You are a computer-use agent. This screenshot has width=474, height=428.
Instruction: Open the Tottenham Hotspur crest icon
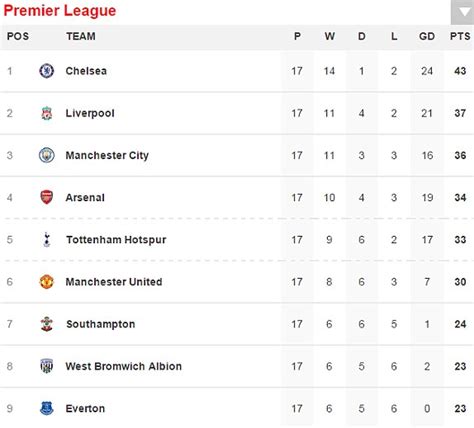pyautogui.click(x=47, y=239)
